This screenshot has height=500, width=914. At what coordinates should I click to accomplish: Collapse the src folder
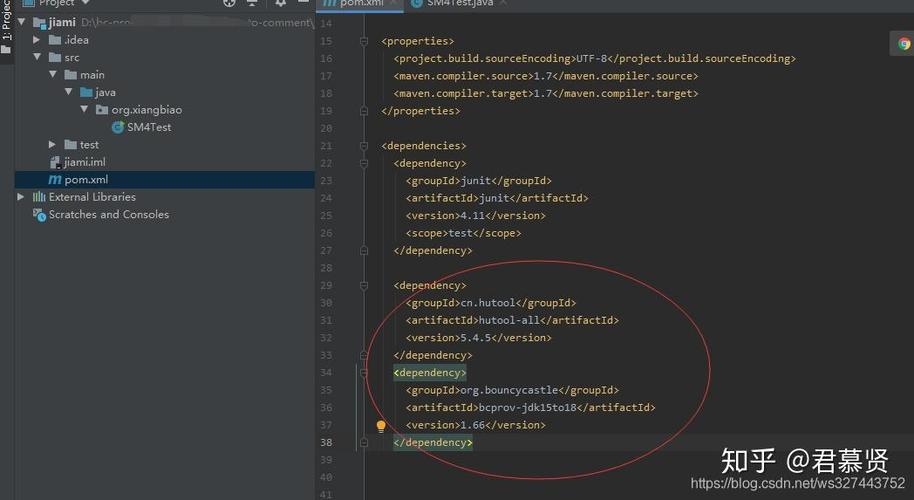[x=37, y=57]
